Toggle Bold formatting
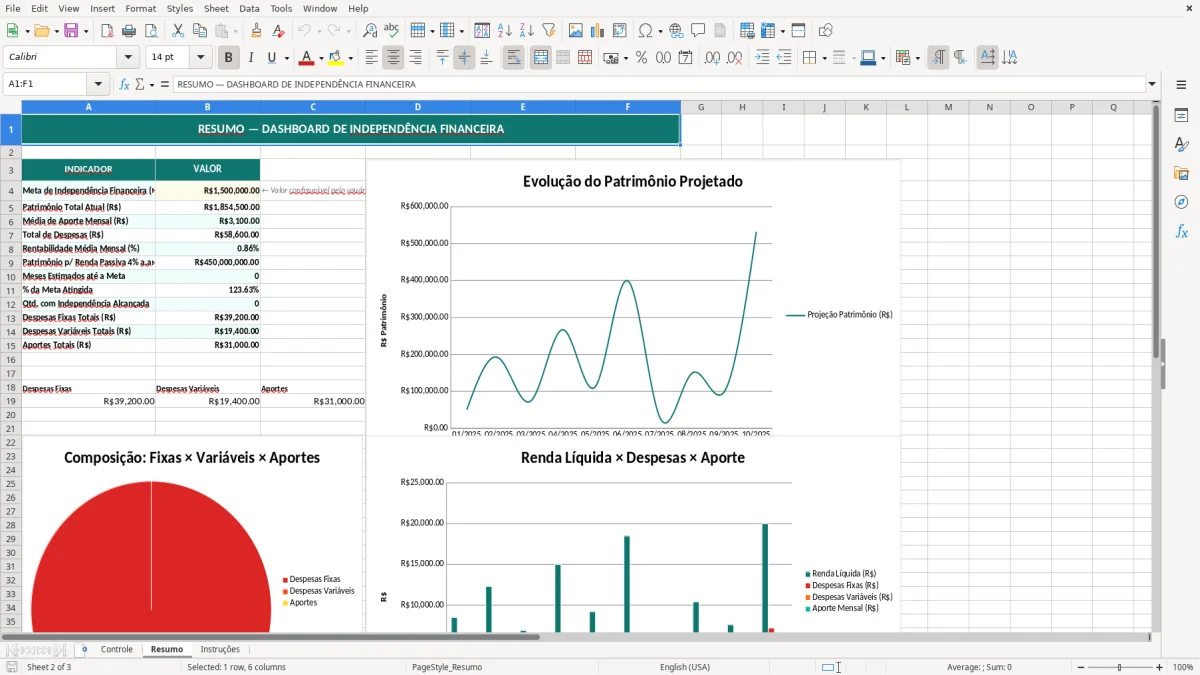1200x675 pixels. [228, 58]
